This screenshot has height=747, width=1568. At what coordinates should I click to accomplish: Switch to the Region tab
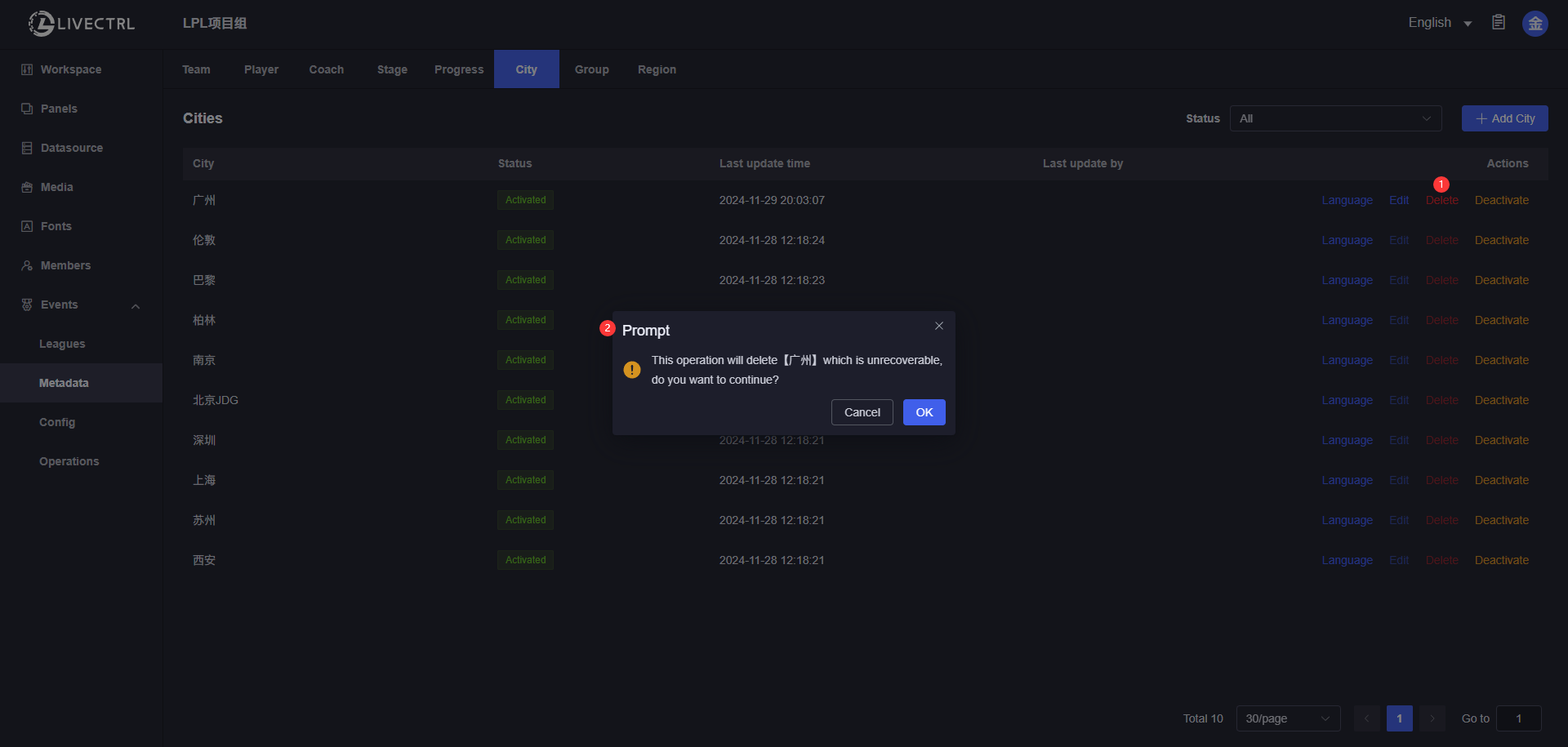tap(657, 69)
